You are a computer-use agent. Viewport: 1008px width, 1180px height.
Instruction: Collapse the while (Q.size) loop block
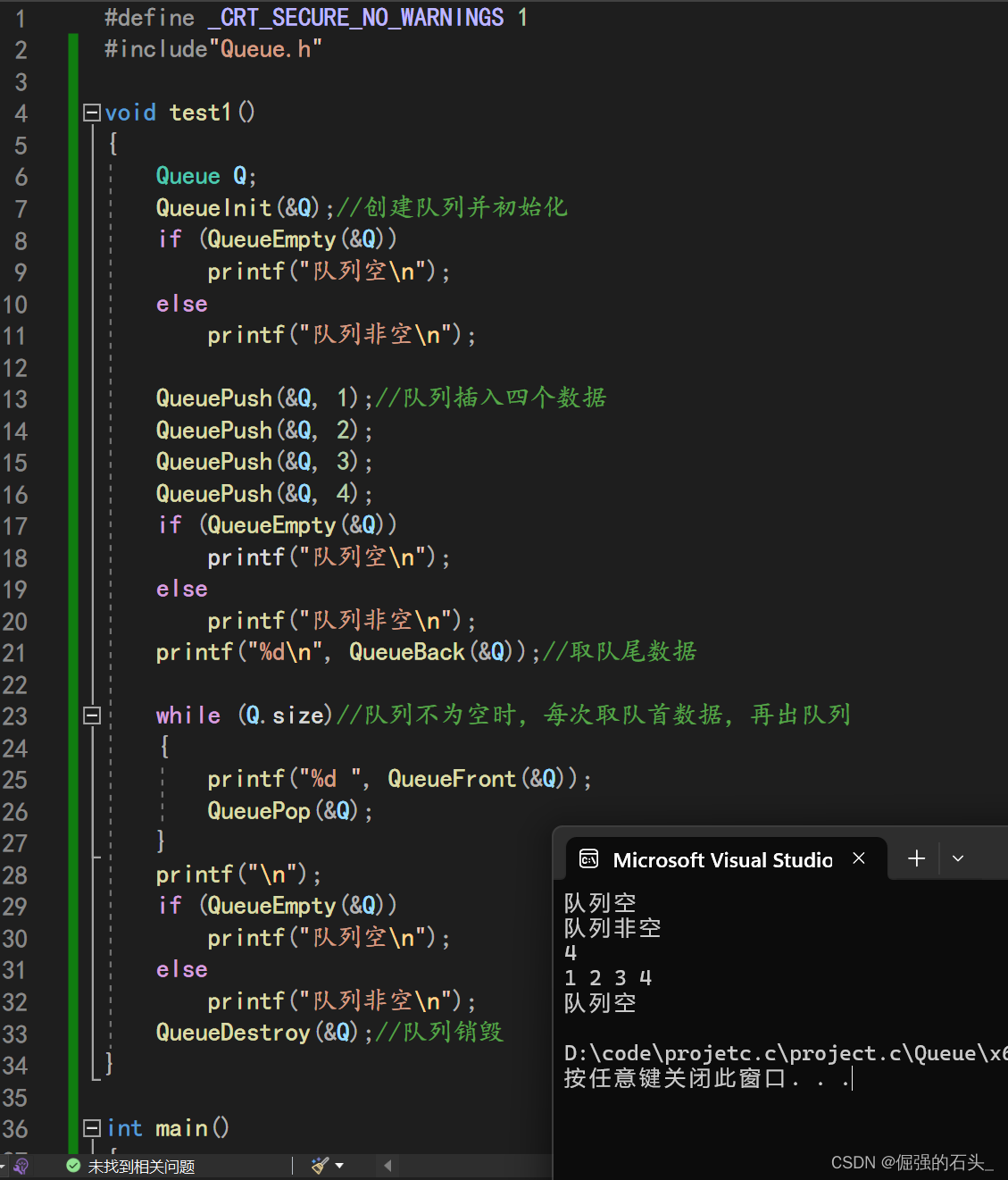click(91, 716)
